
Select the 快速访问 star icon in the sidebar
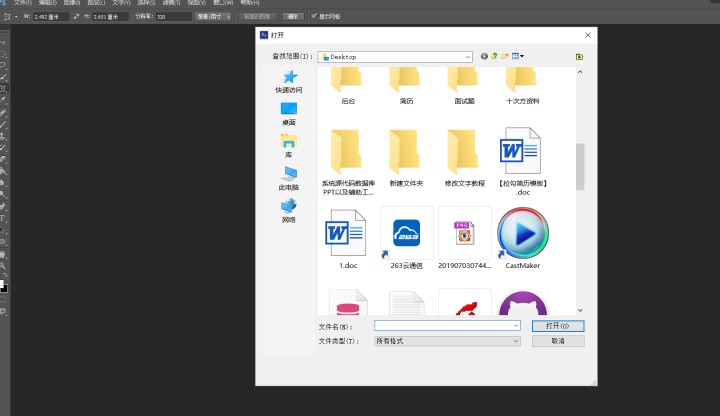click(289, 77)
